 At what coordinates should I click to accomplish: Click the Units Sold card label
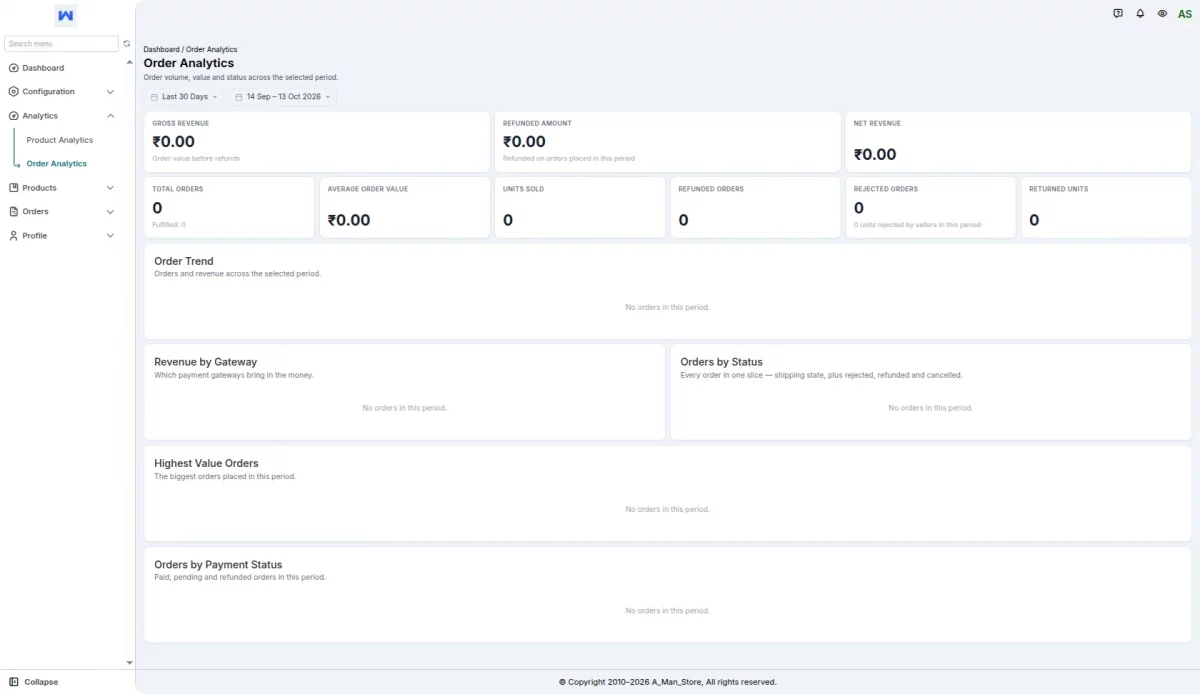coord(523,189)
